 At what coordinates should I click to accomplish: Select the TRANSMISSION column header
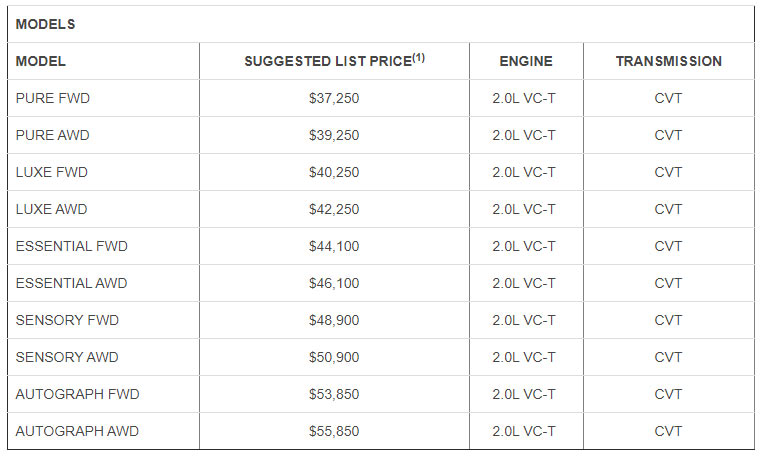coord(668,61)
